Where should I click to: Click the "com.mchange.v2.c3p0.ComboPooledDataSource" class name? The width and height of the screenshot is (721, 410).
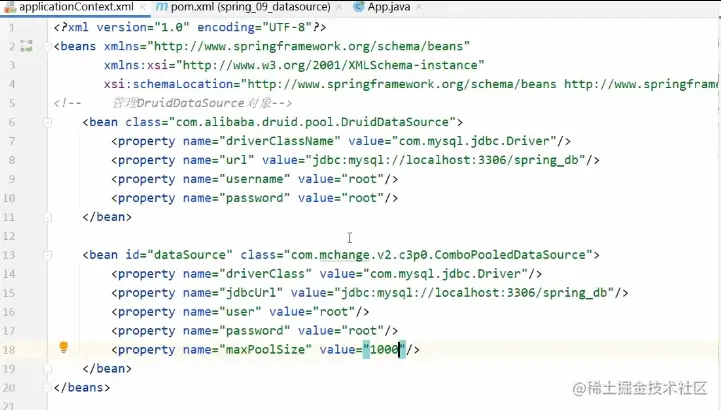(x=438, y=255)
